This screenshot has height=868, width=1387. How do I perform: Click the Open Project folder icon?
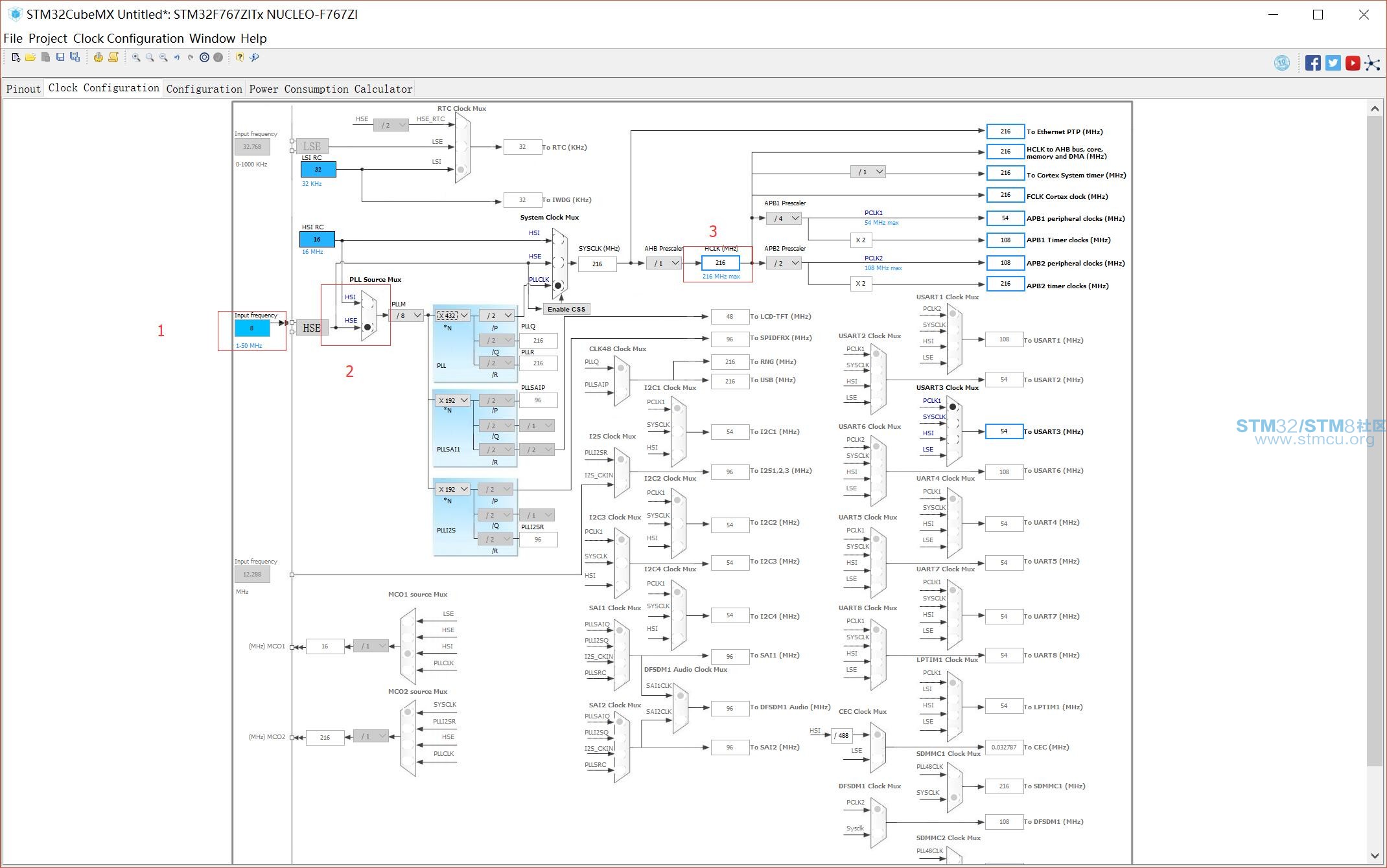pyautogui.click(x=30, y=58)
